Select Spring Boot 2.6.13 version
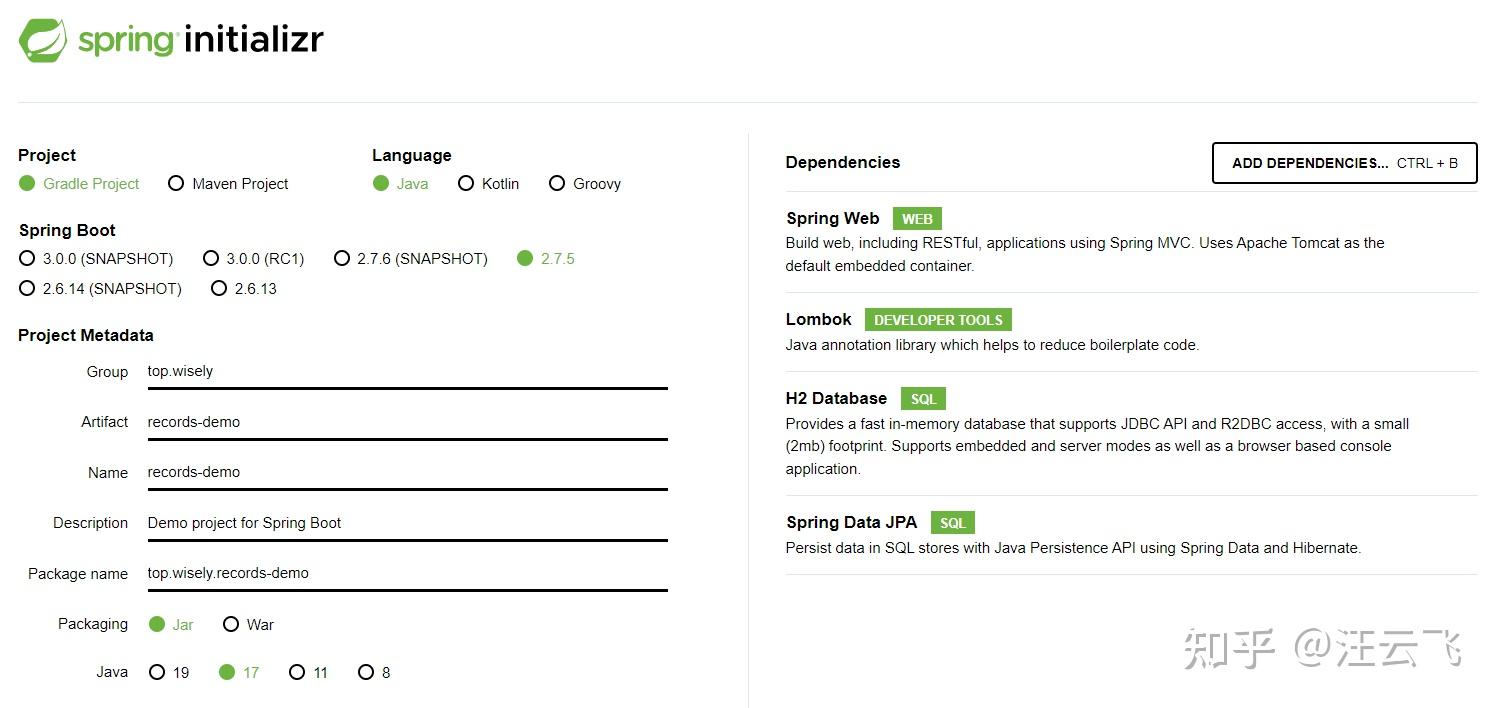The image size is (1500, 708). coord(219,289)
